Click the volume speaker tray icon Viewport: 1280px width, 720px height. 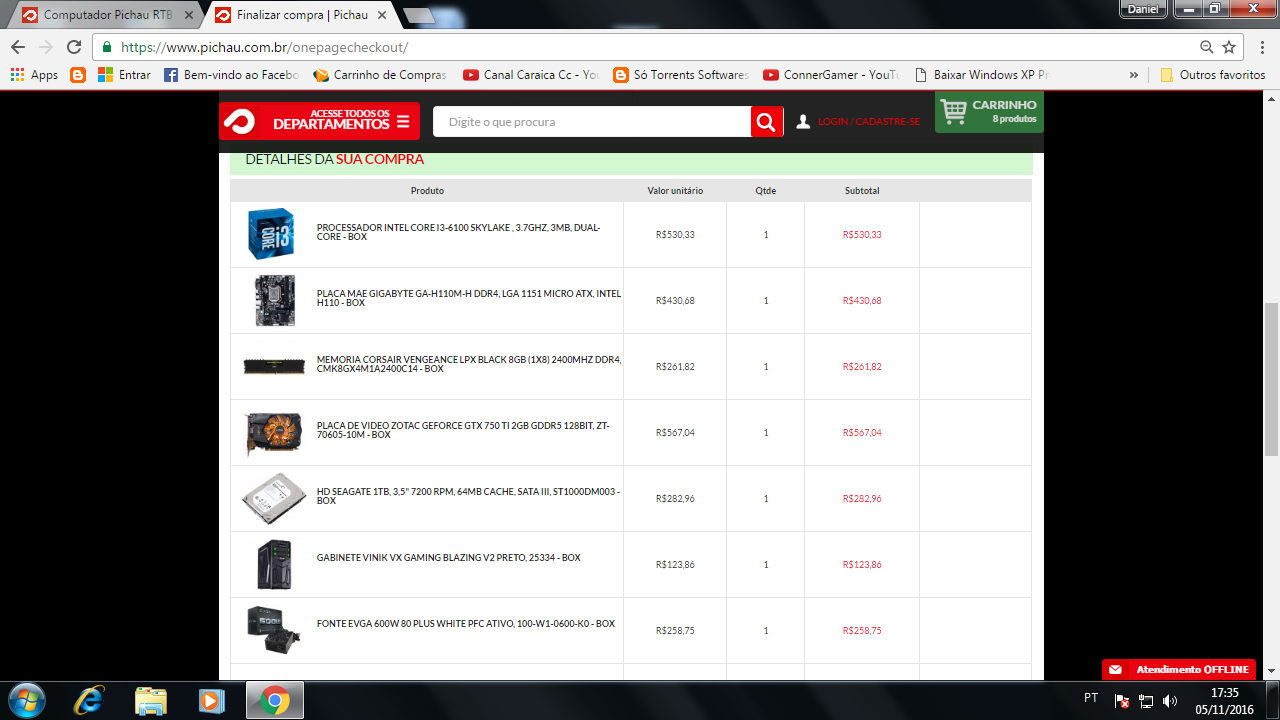[x=1170, y=701]
